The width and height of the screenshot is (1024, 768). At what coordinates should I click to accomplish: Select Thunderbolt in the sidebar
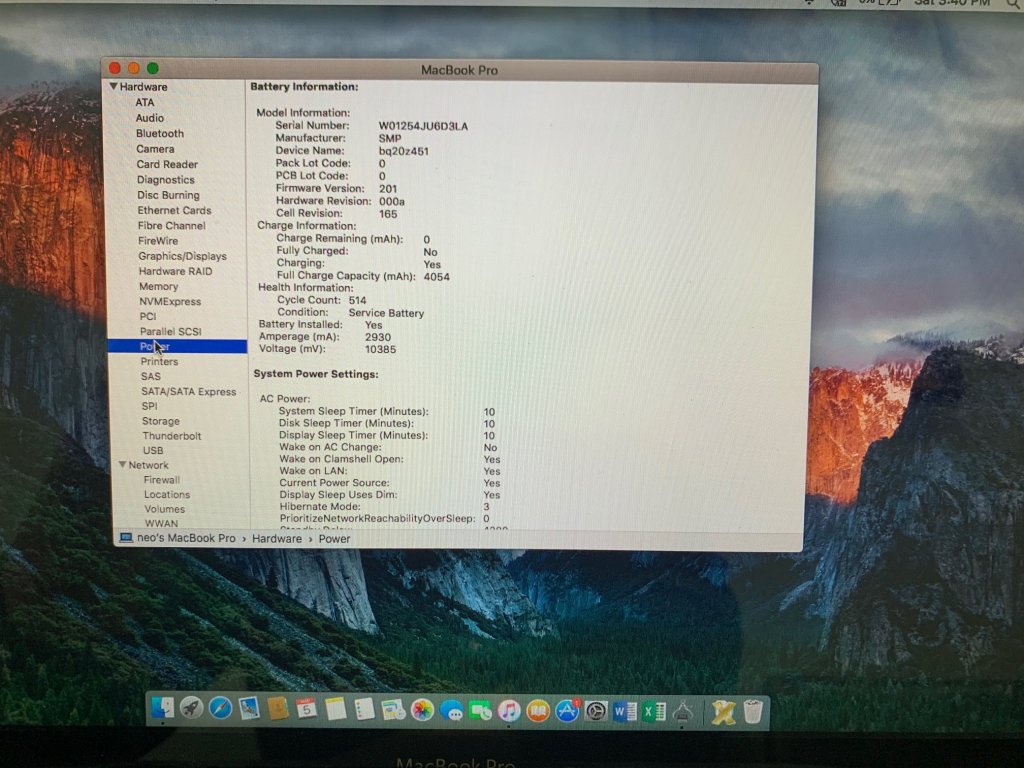172,436
